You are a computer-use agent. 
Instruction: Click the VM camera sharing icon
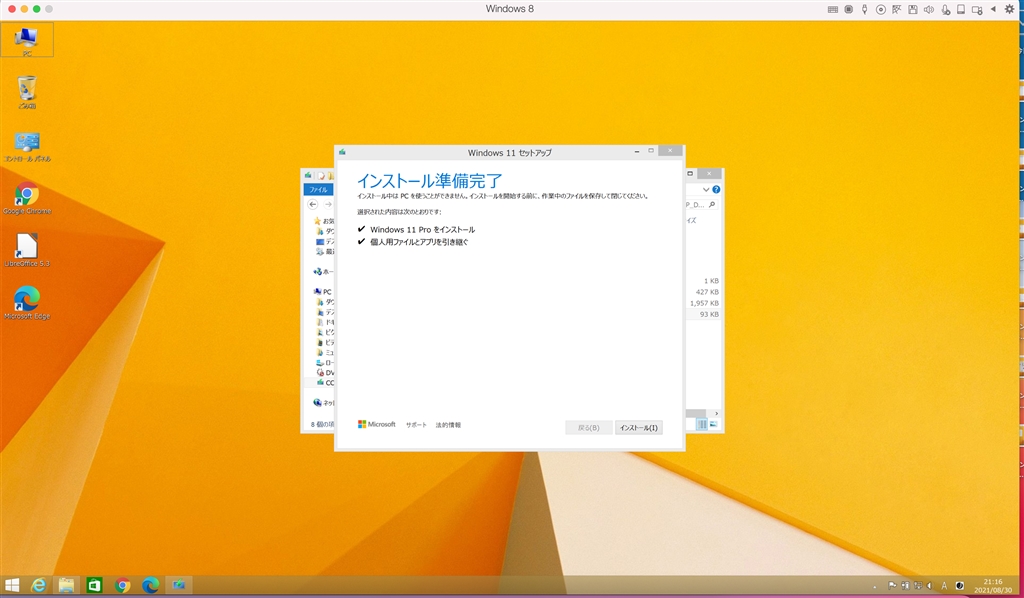(x=978, y=9)
